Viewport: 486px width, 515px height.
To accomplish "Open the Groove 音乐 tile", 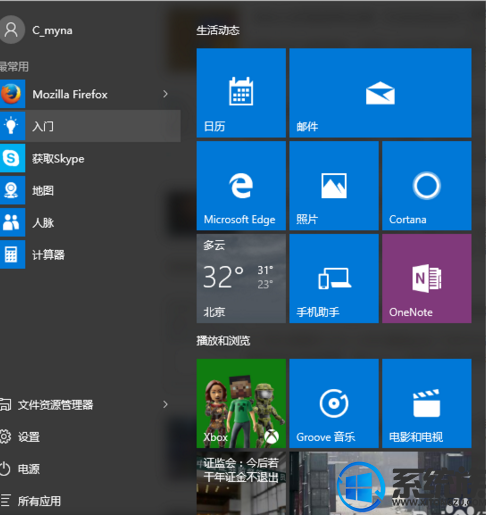I will (334, 403).
